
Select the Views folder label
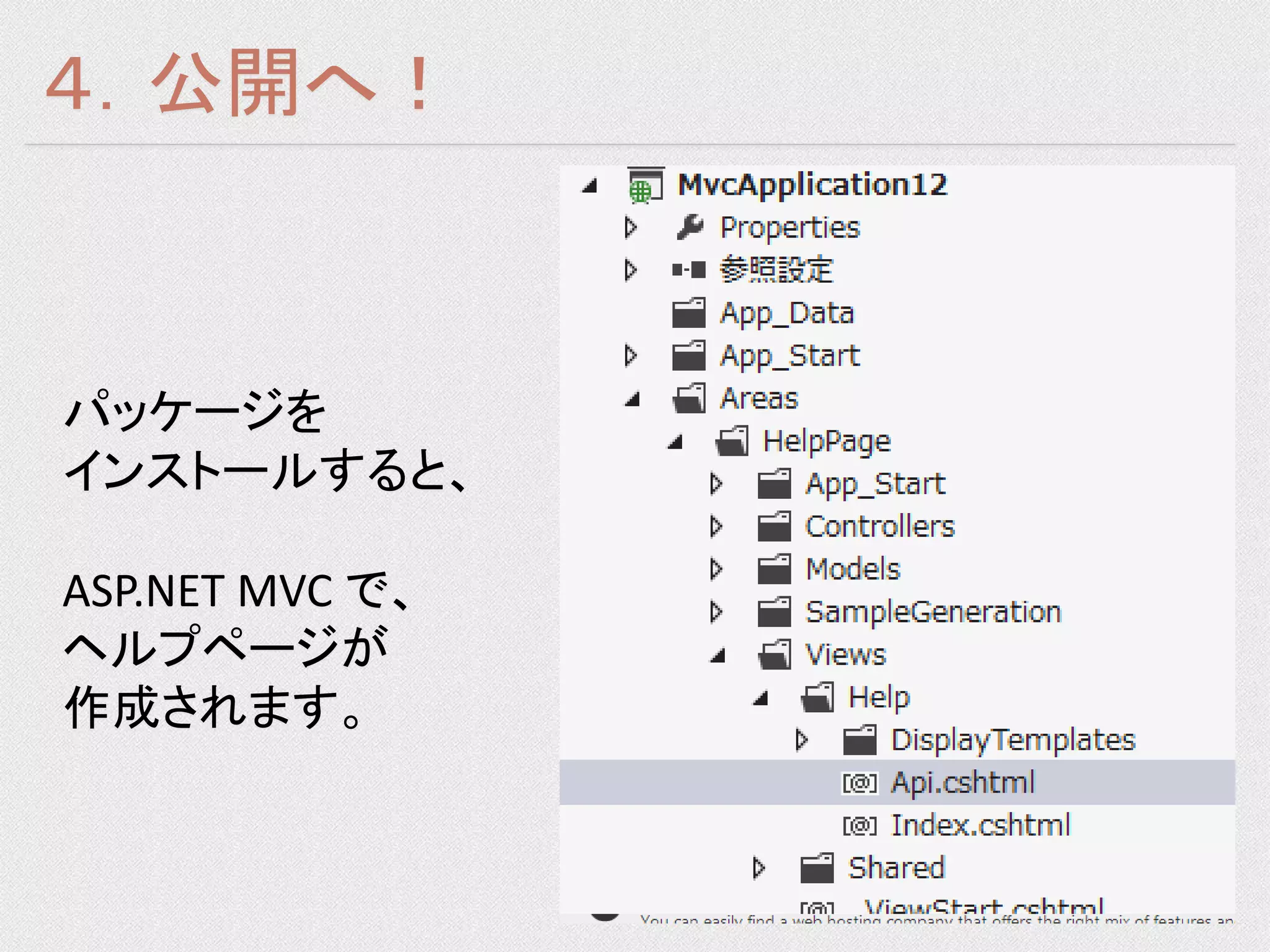(x=846, y=655)
